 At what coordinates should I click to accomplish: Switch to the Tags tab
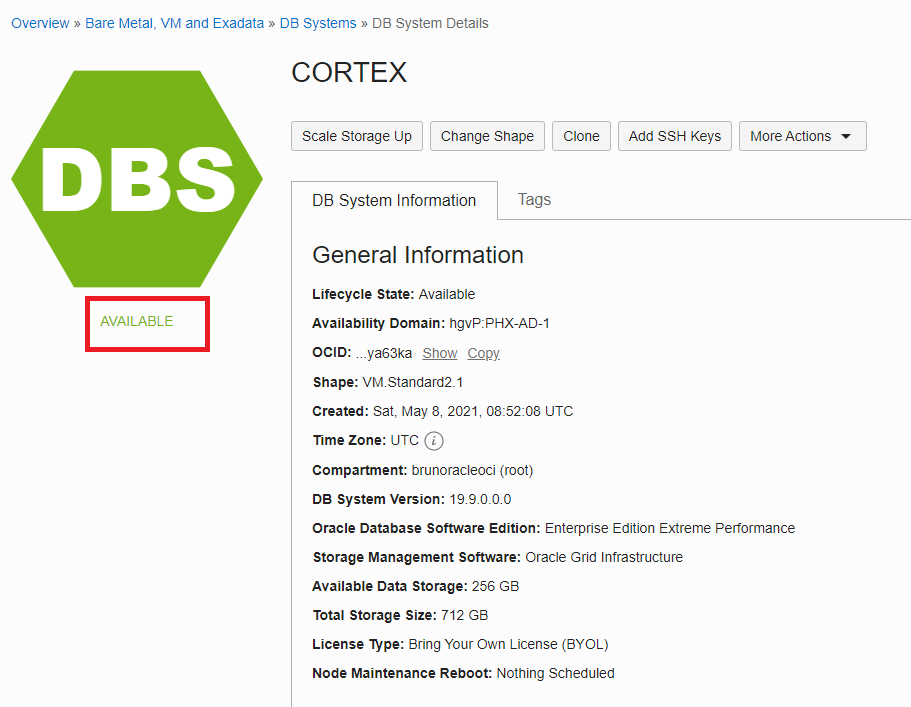pos(534,200)
